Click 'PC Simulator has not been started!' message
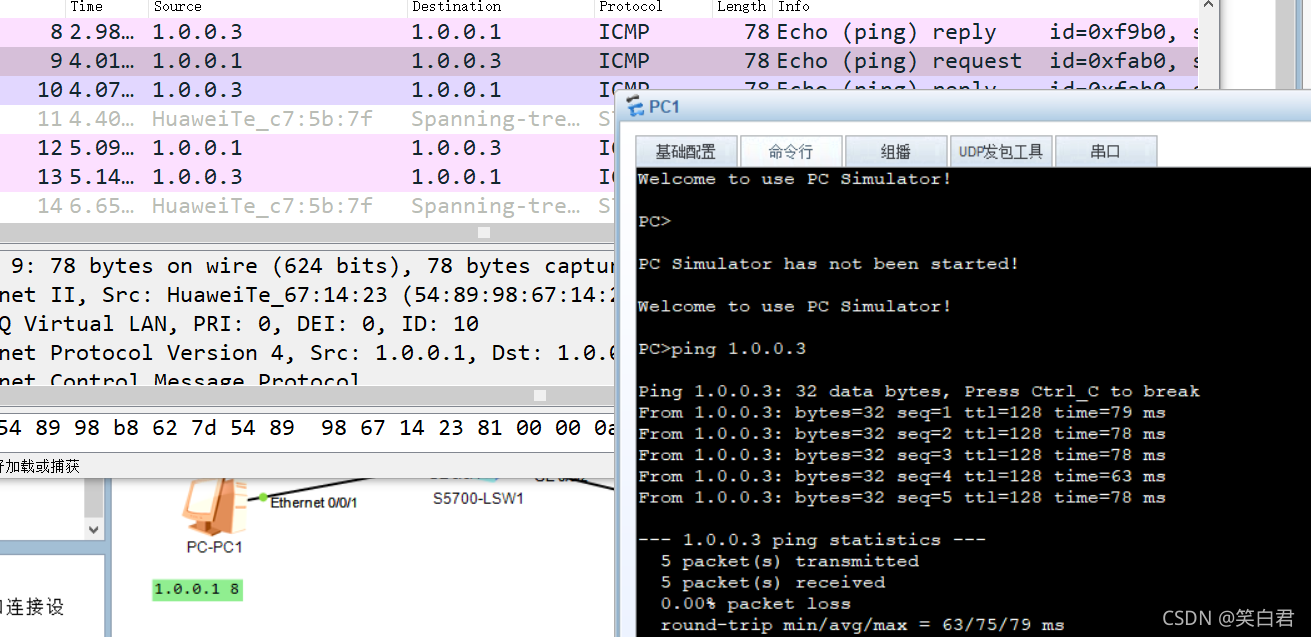This screenshot has width=1311, height=637. pyautogui.click(x=828, y=264)
